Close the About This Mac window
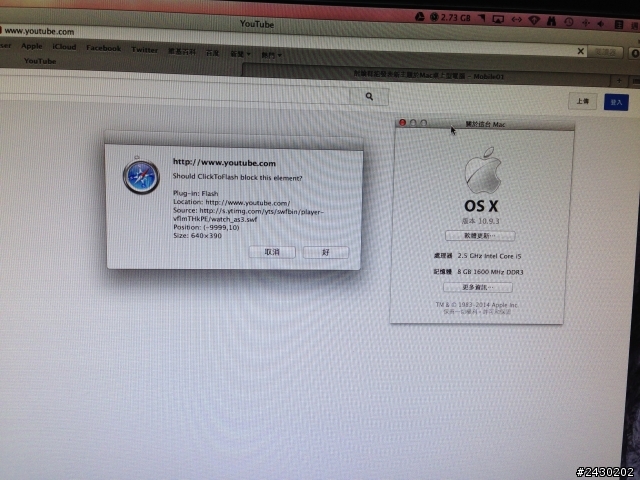This screenshot has width=640, height=480. 402,122
